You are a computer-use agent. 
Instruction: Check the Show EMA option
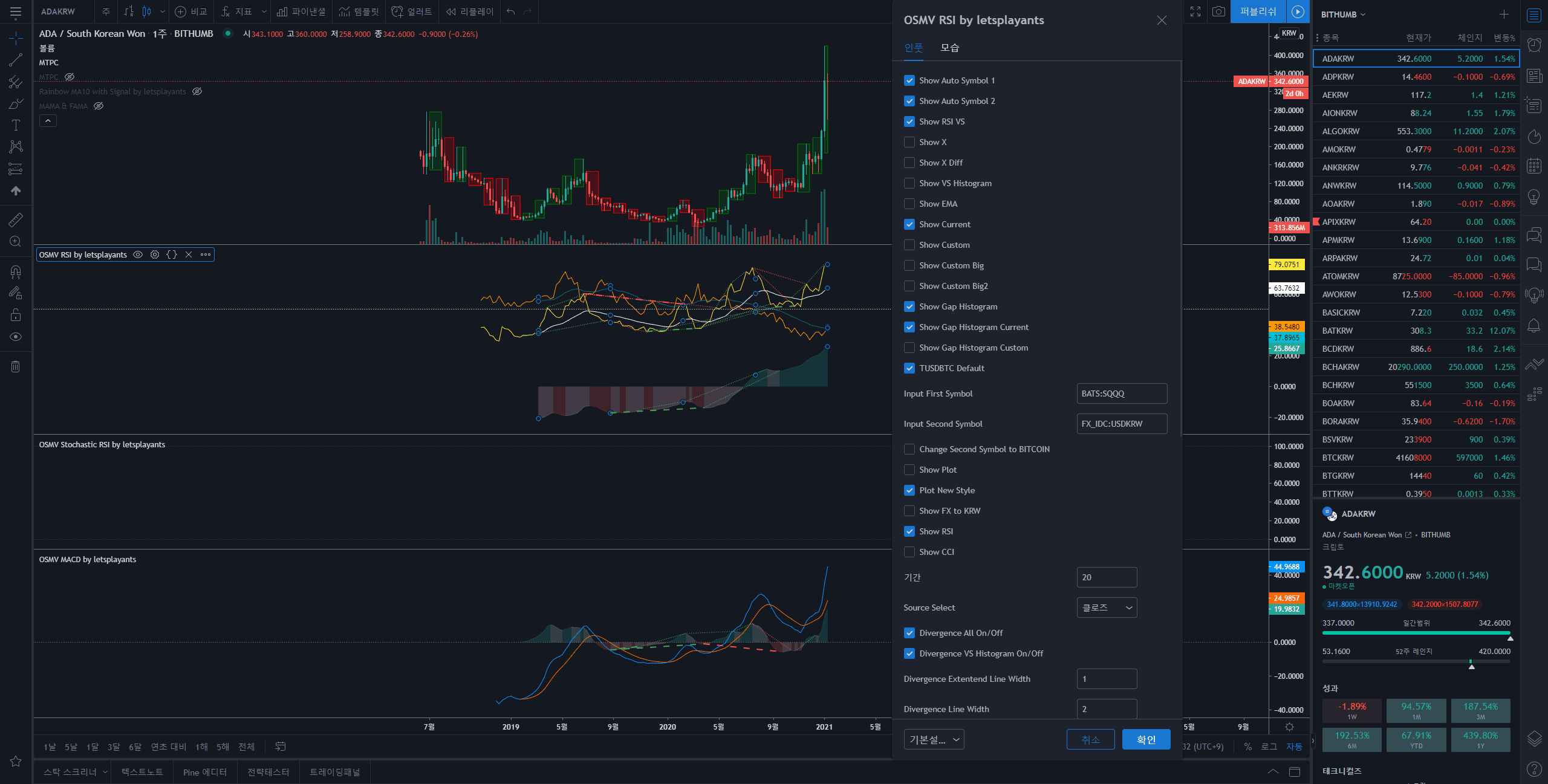(909, 204)
